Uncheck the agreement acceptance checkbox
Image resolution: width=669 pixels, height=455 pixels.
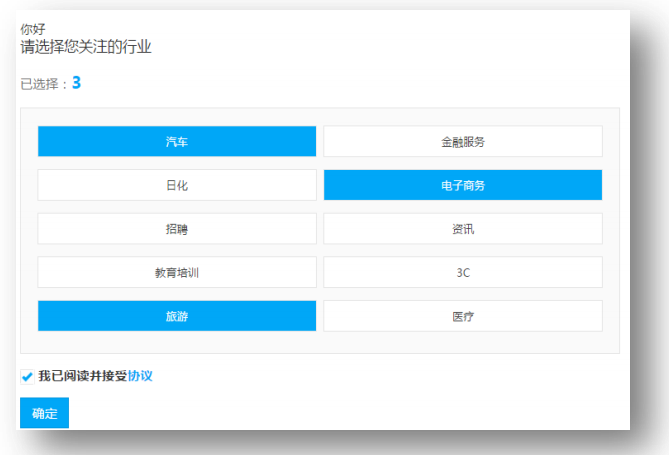click(27, 377)
